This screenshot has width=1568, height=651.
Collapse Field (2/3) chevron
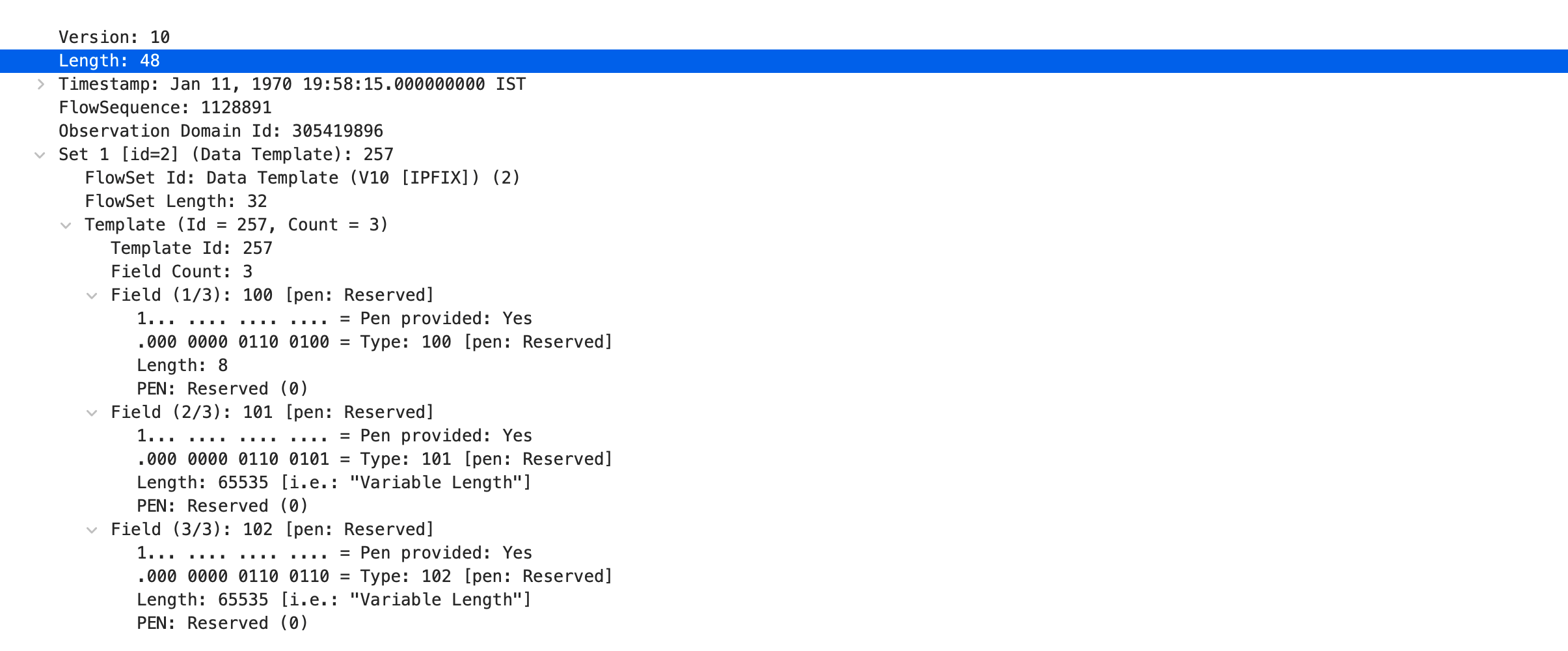click(92, 413)
